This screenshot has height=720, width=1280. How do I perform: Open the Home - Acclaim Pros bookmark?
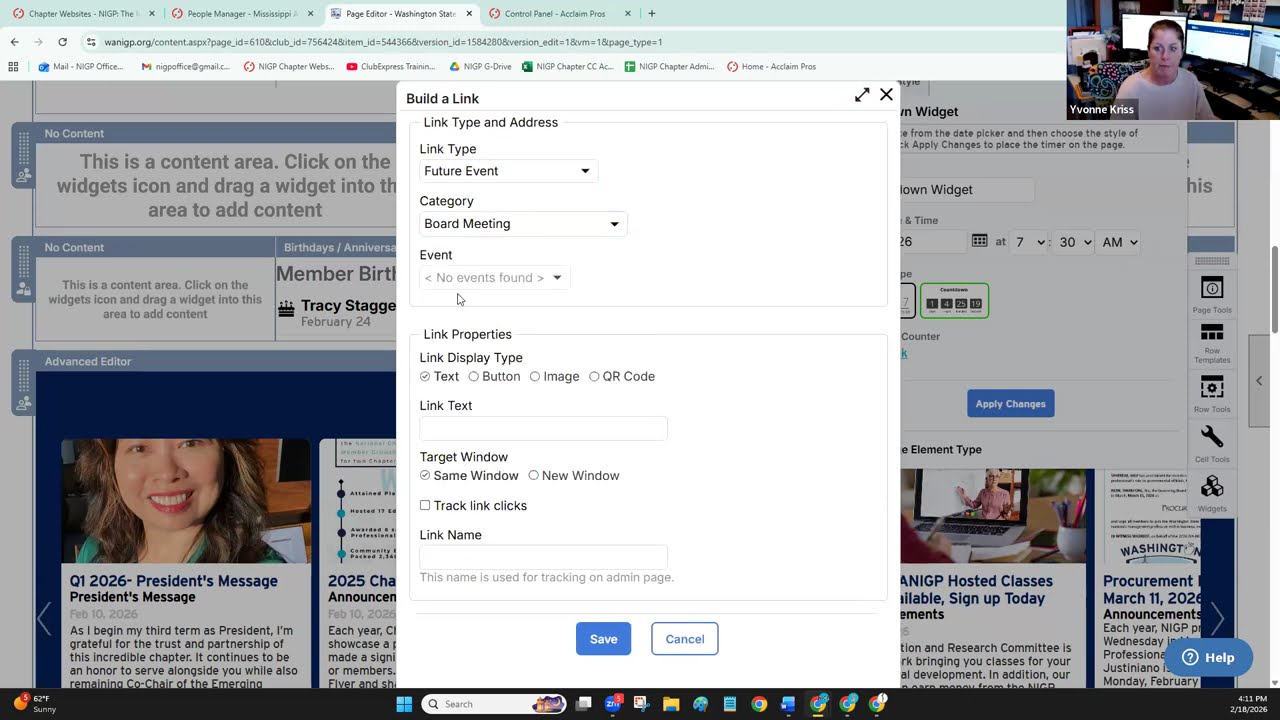click(x=772, y=67)
